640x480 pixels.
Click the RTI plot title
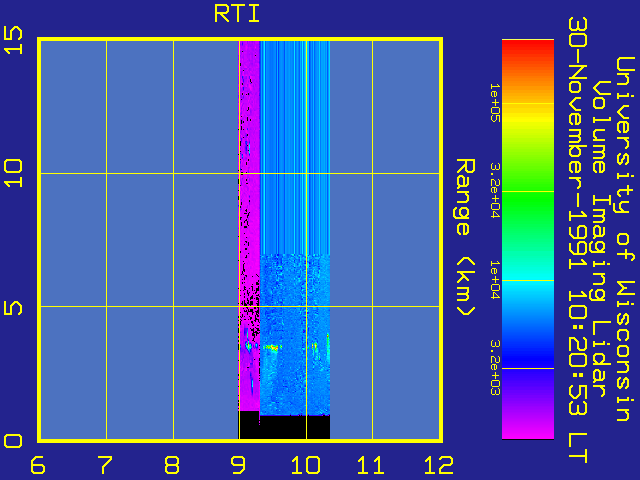237,14
